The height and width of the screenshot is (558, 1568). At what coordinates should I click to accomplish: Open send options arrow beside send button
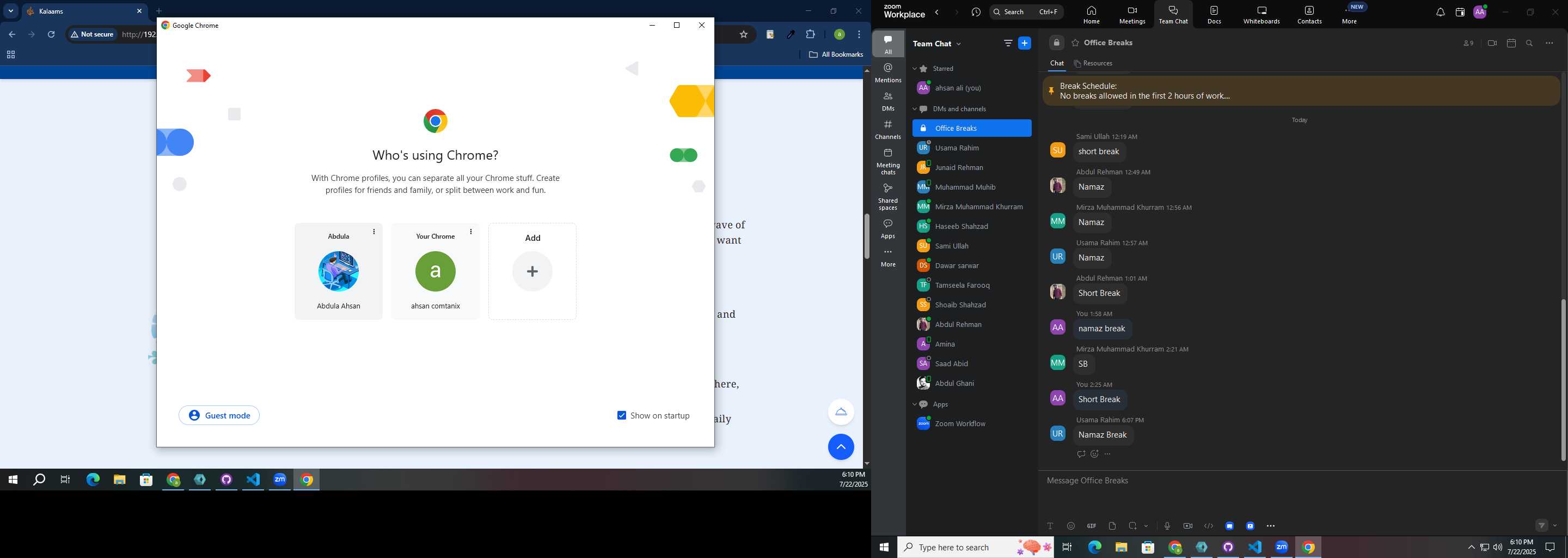1555,526
